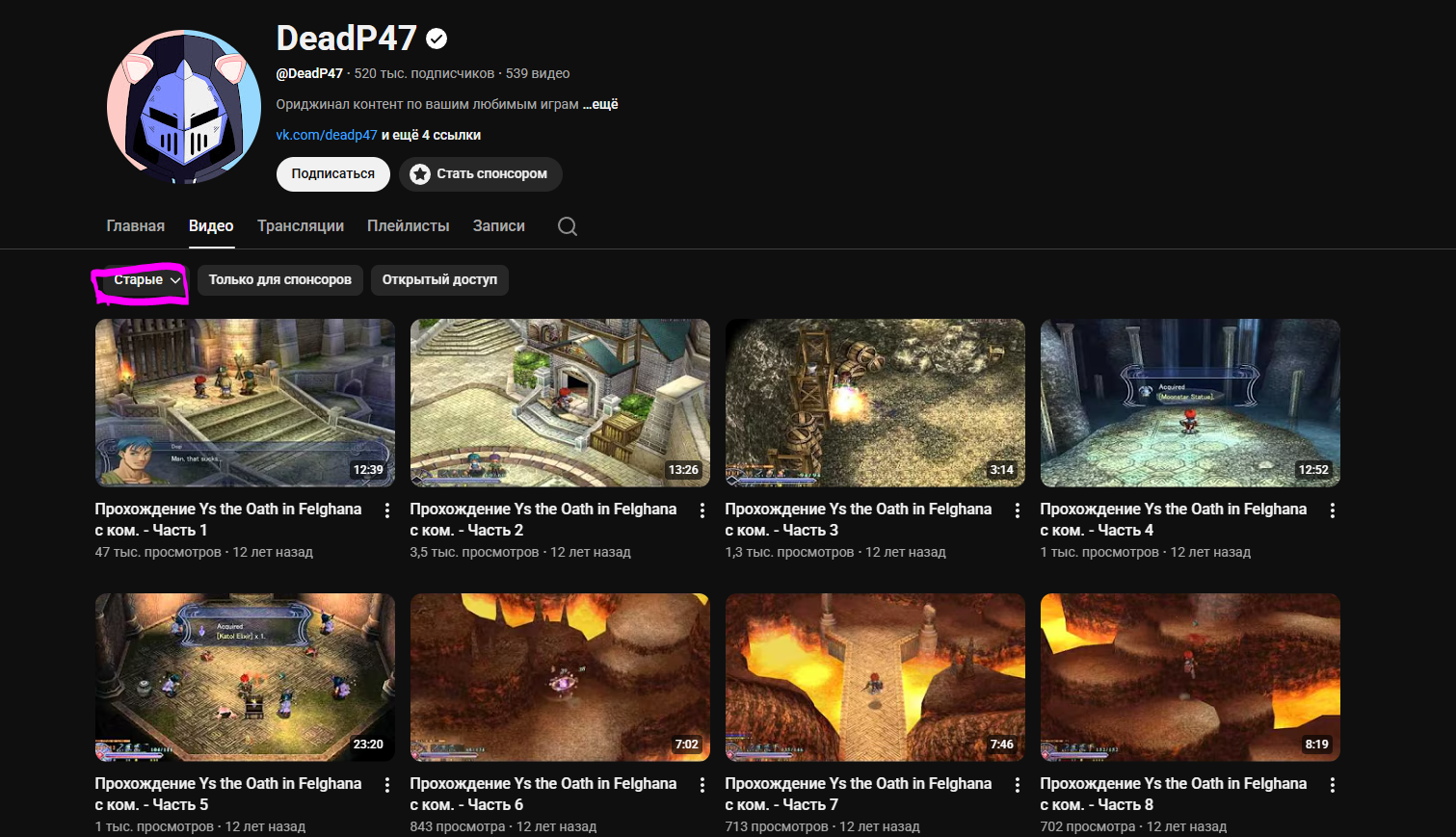Click the @DeadP47 handle text

click(x=309, y=73)
